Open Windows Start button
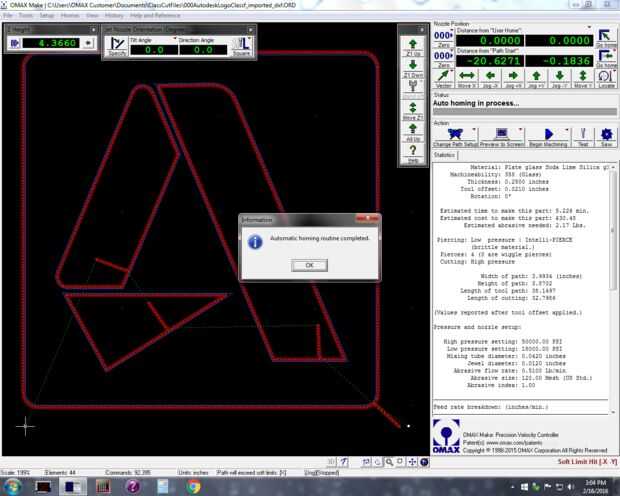Viewport: 620px width, 496px height. 12,486
